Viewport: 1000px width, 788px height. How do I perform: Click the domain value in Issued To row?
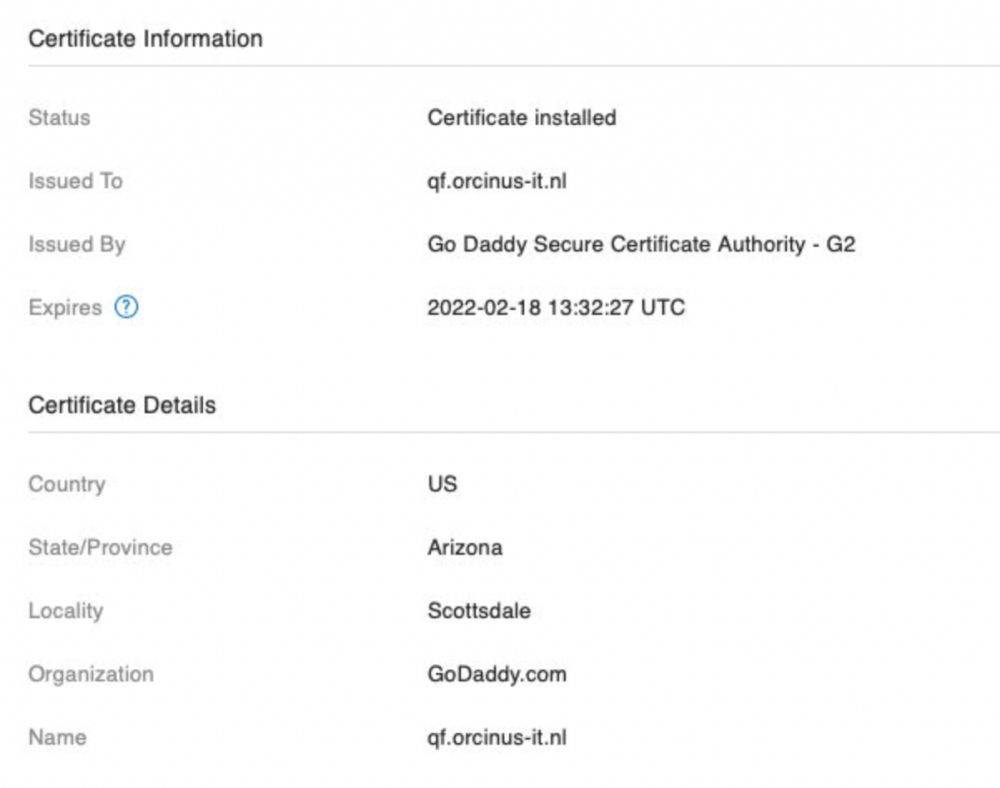click(497, 181)
